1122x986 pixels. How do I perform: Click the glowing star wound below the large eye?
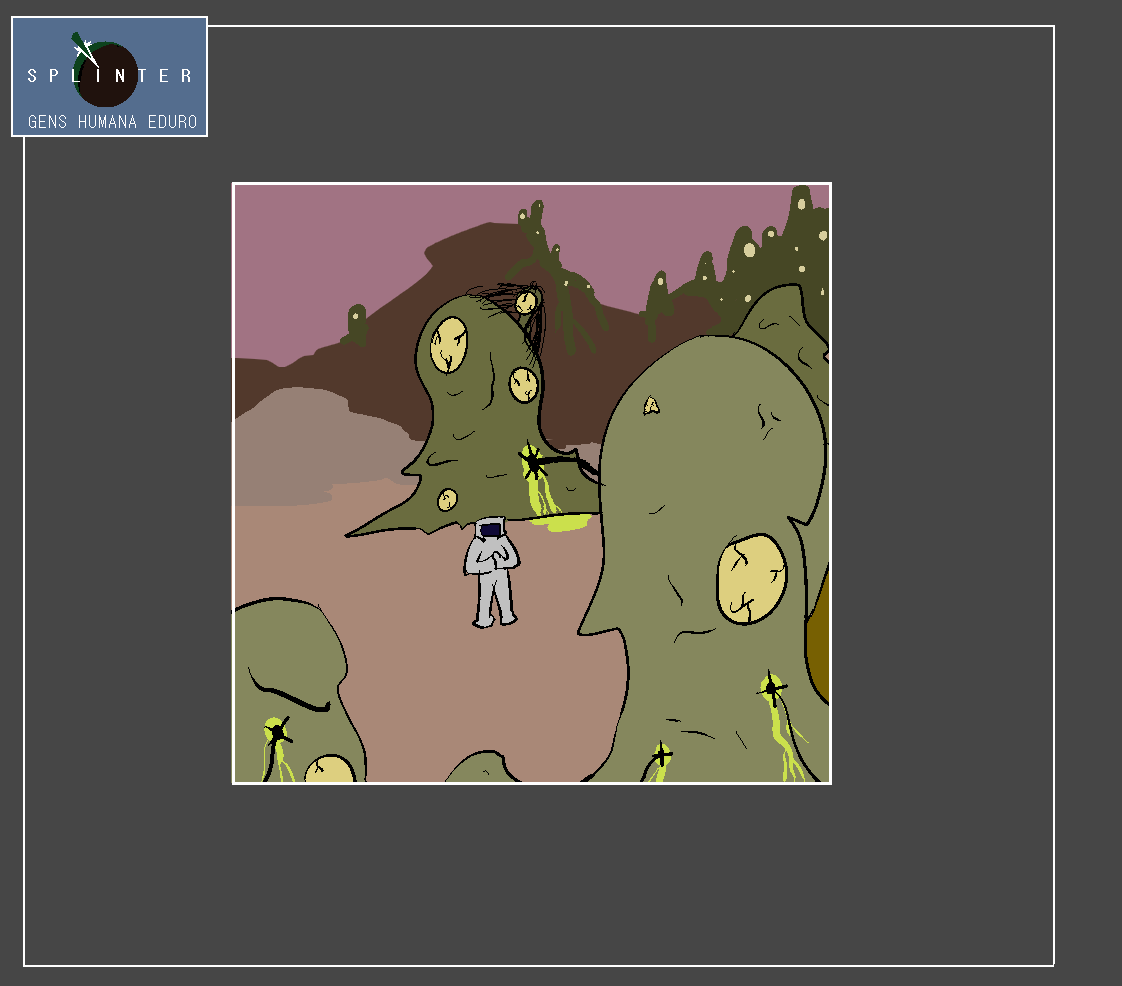[771, 688]
